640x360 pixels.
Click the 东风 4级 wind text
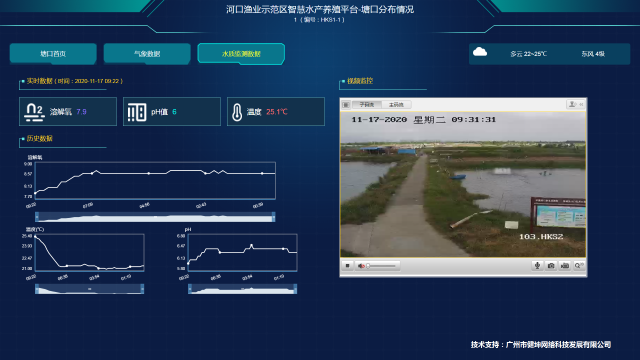point(593,54)
